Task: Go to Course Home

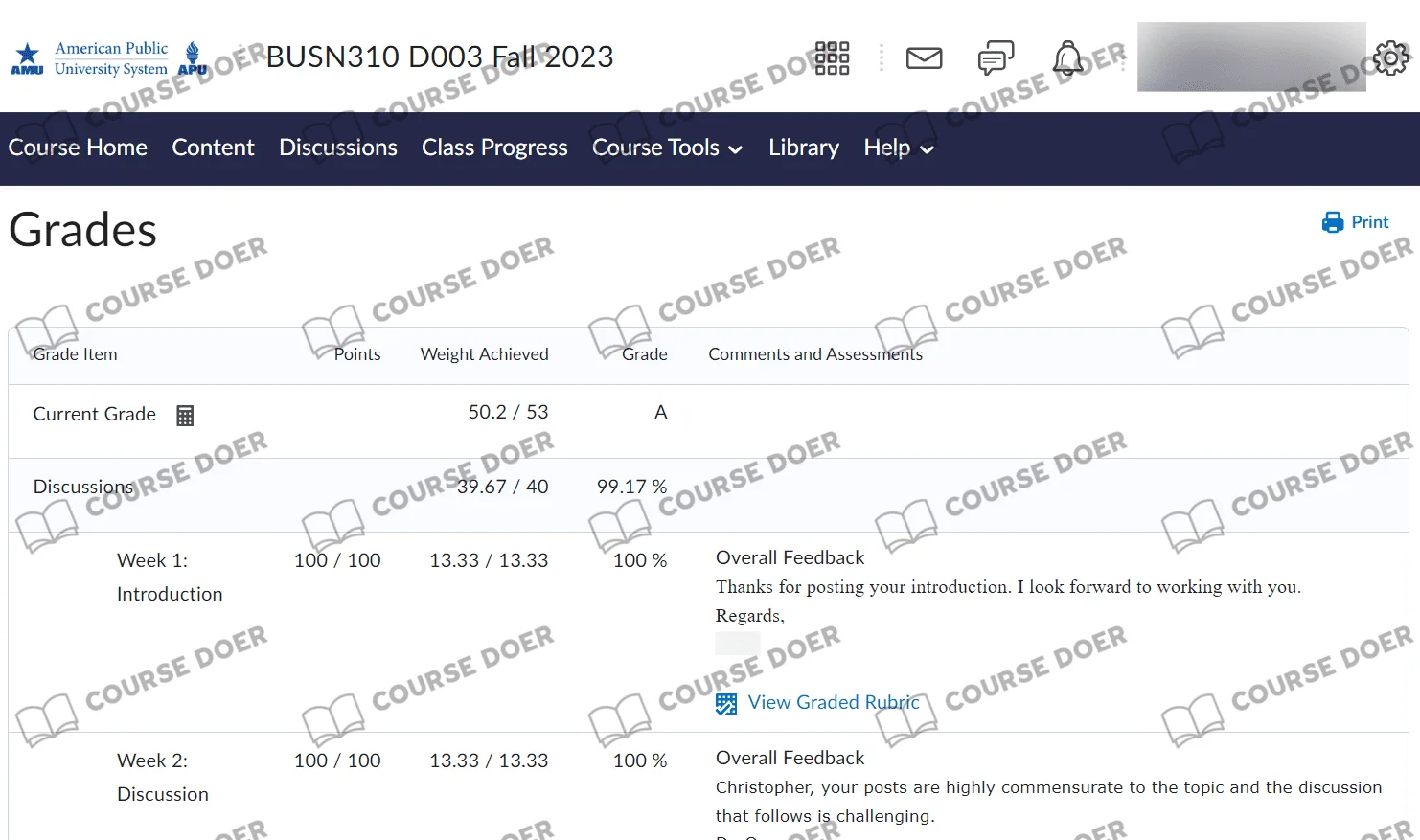Action: [78, 148]
